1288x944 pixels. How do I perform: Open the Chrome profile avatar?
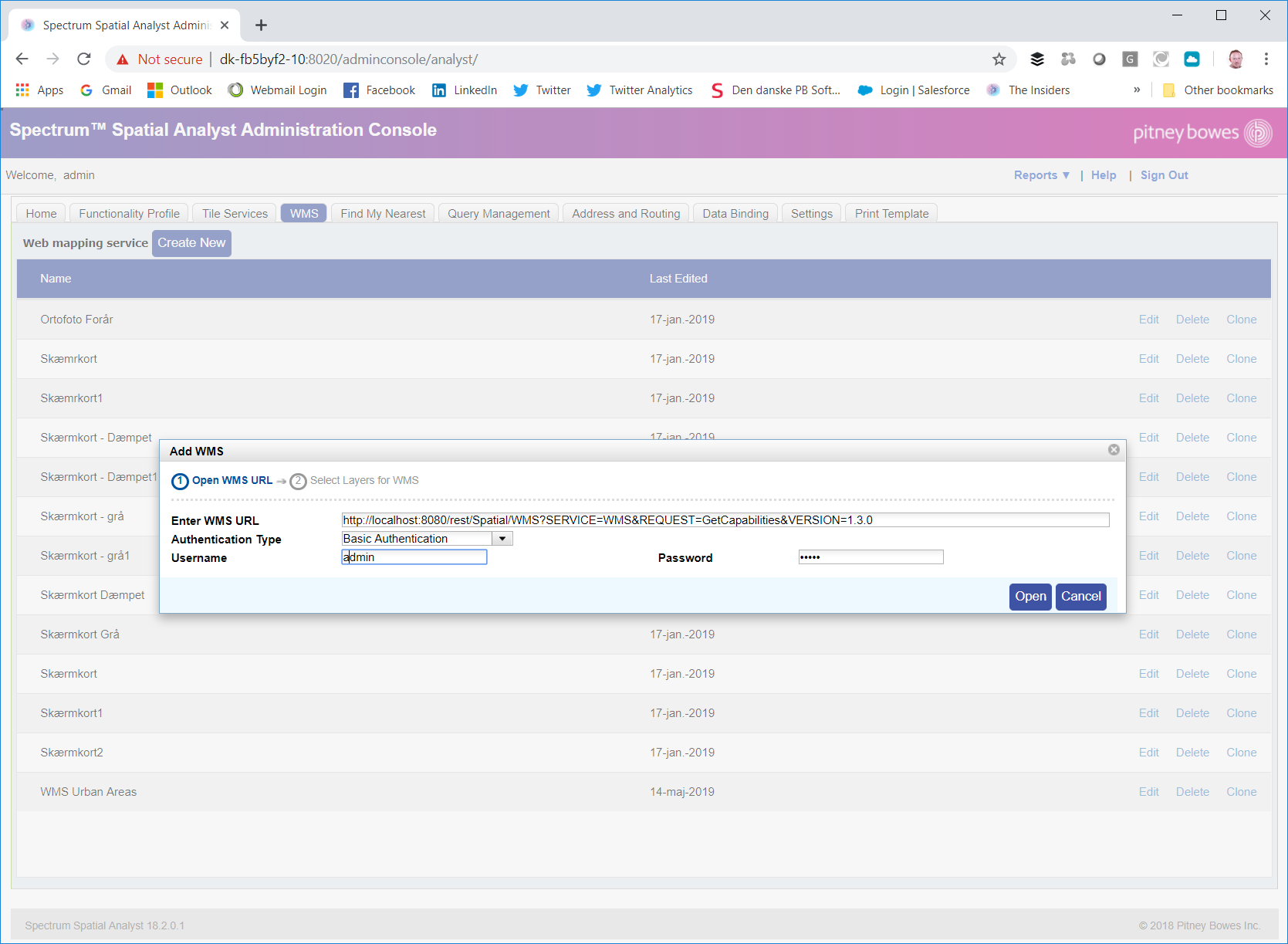(x=1236, y=59)
